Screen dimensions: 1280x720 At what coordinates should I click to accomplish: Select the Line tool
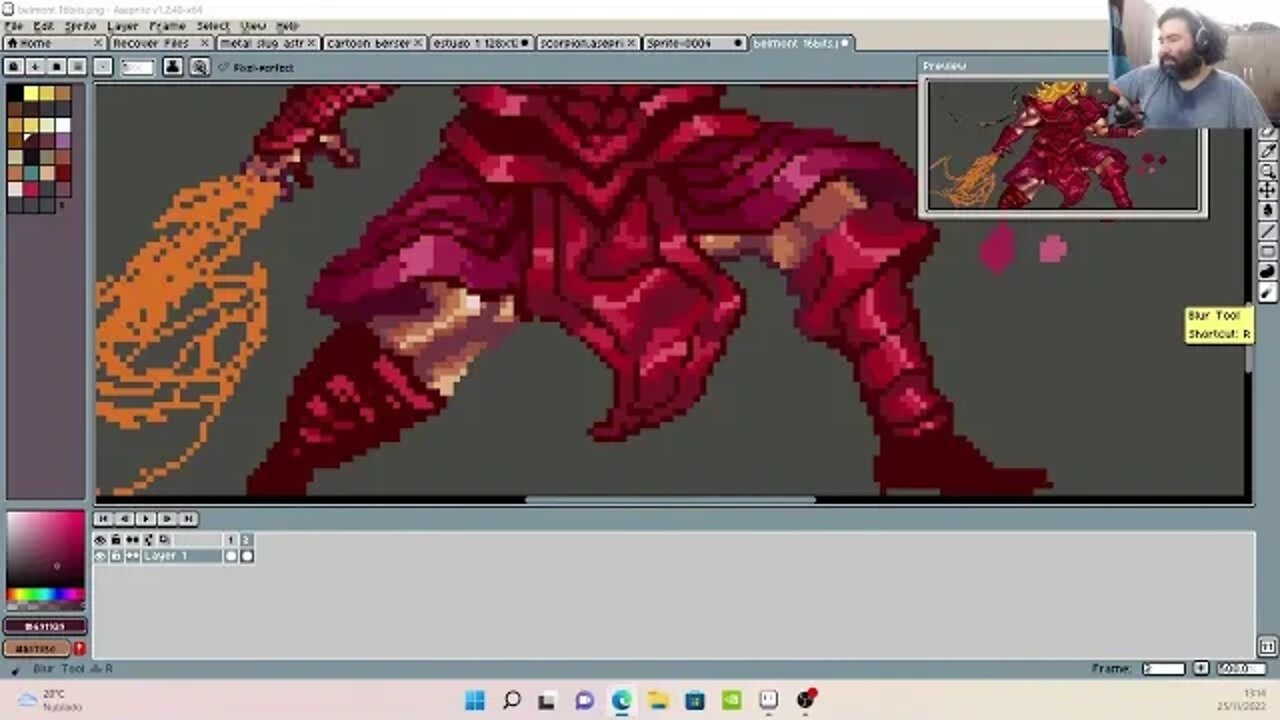click(1267, 231)
